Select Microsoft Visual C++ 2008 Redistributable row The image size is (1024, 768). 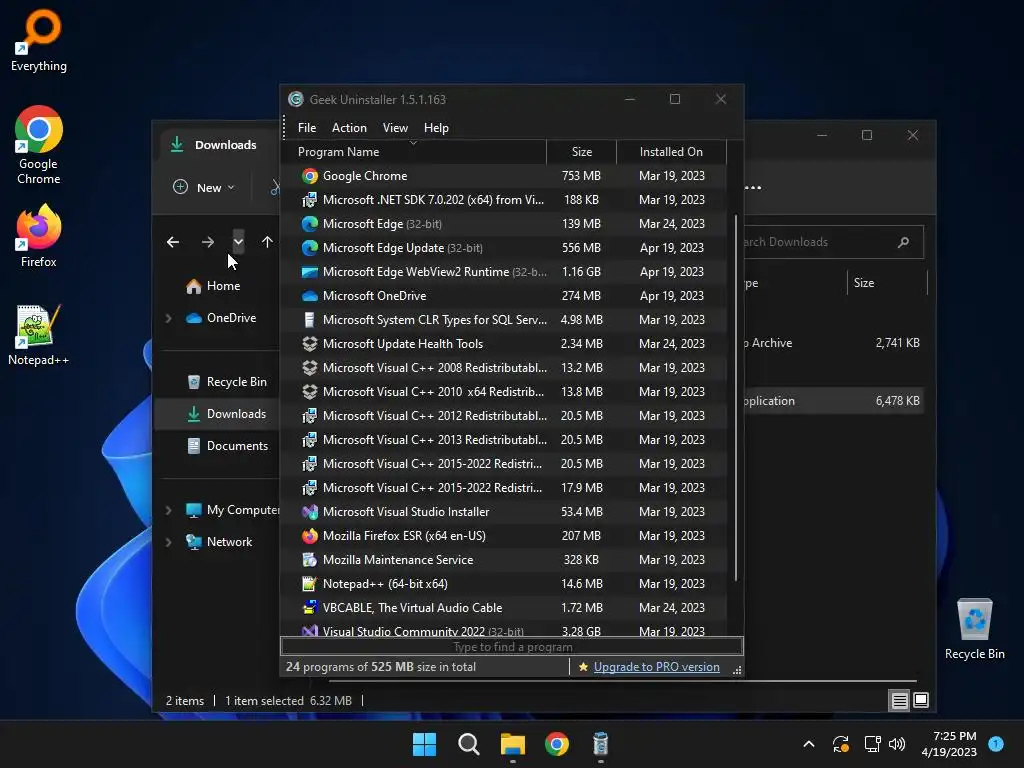tap(503, 368)
